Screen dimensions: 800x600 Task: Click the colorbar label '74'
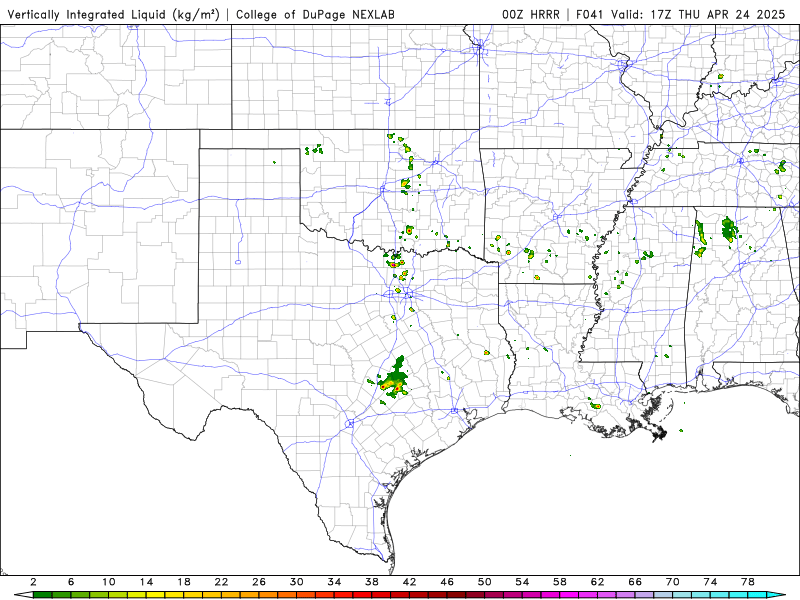point(710,582)
